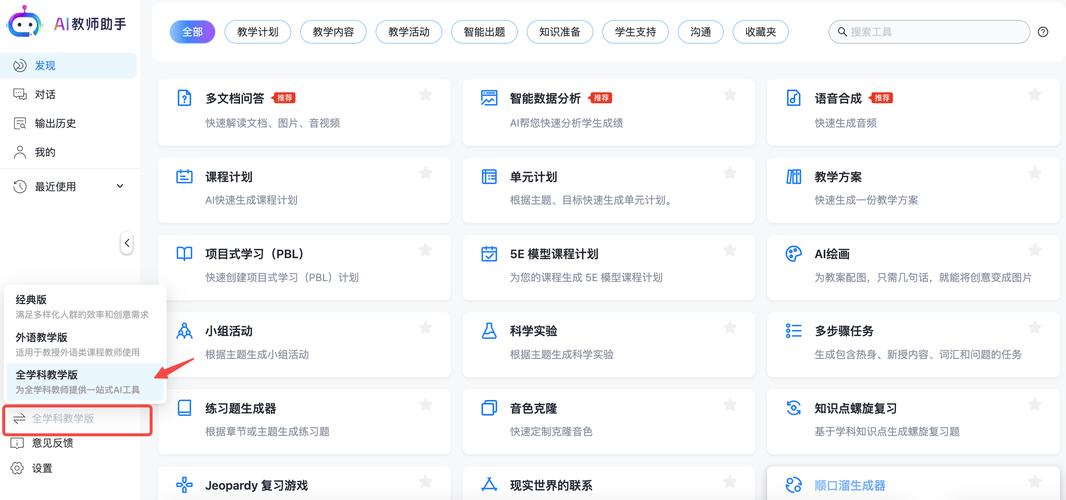Favorite the 智能数据分析 card star

click(730, 95)
